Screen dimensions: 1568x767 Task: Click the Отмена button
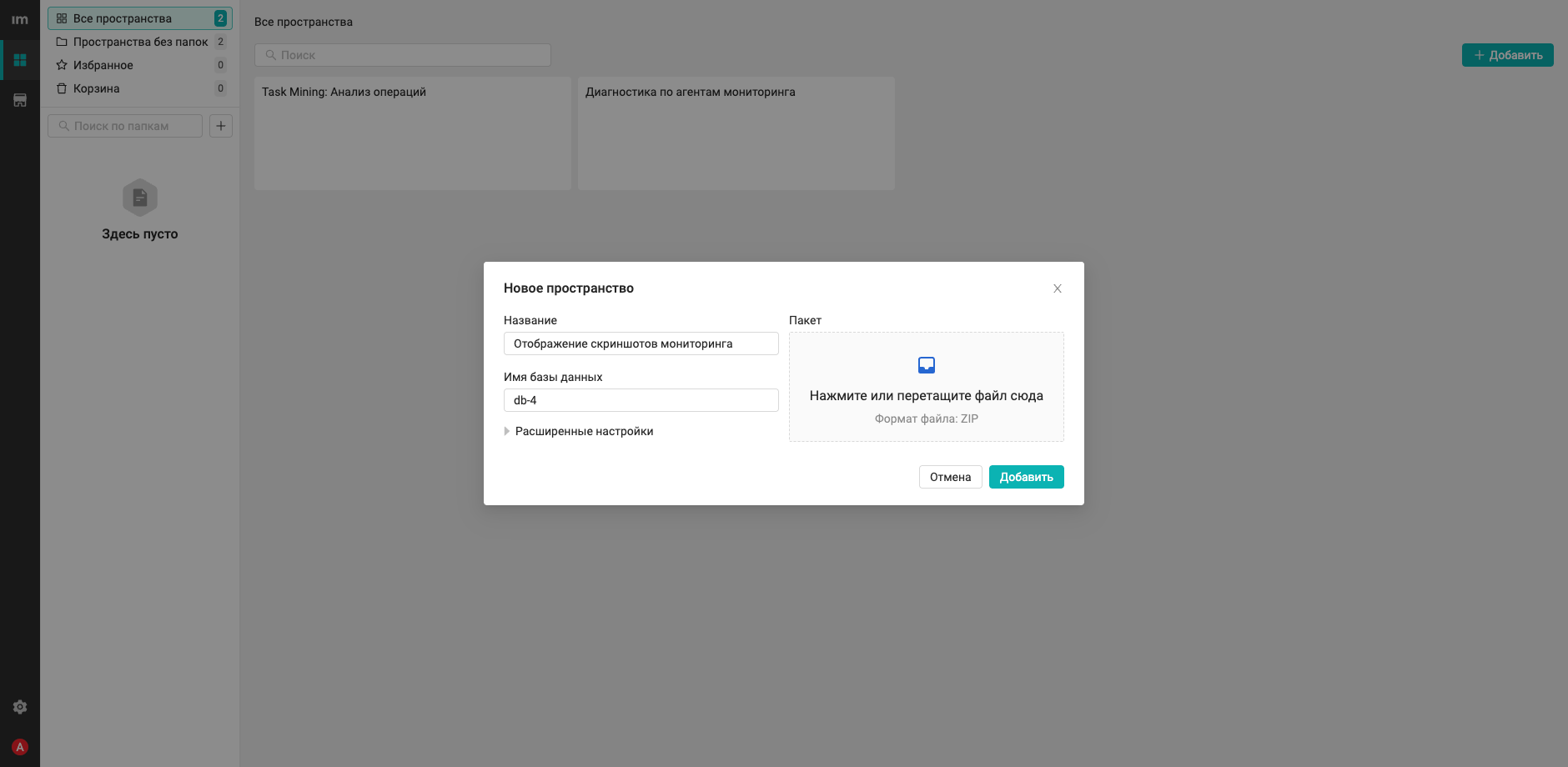[951, 477]
